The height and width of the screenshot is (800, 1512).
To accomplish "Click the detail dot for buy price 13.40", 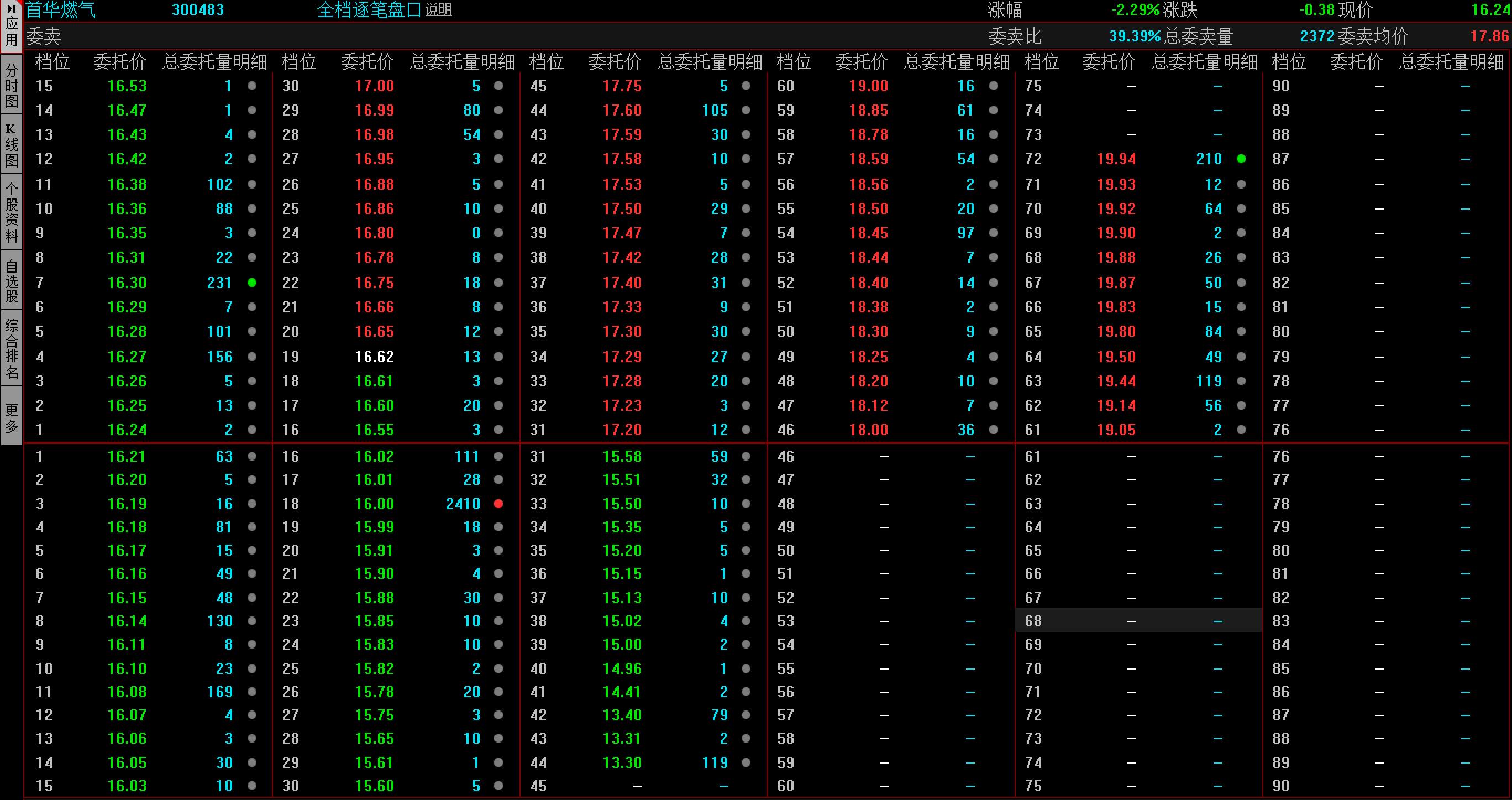I will 746,715.
